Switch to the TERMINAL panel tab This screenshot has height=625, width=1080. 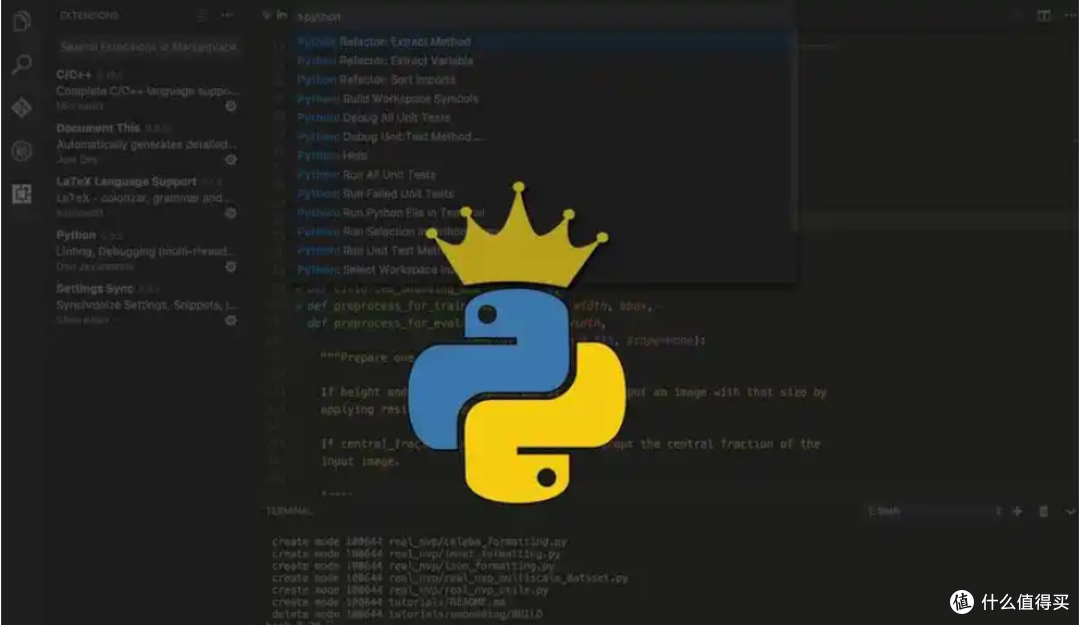coord(289,511)
